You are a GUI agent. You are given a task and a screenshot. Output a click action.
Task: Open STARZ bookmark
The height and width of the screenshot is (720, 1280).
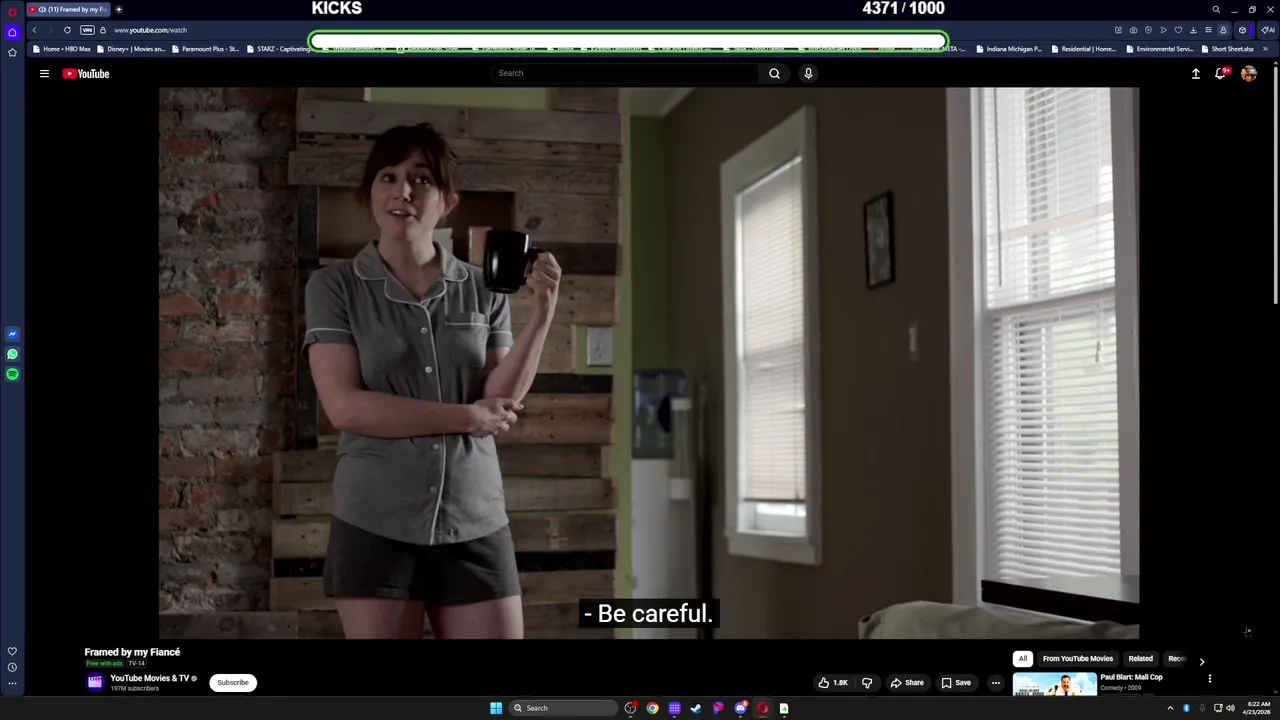(x=278, y=49)
